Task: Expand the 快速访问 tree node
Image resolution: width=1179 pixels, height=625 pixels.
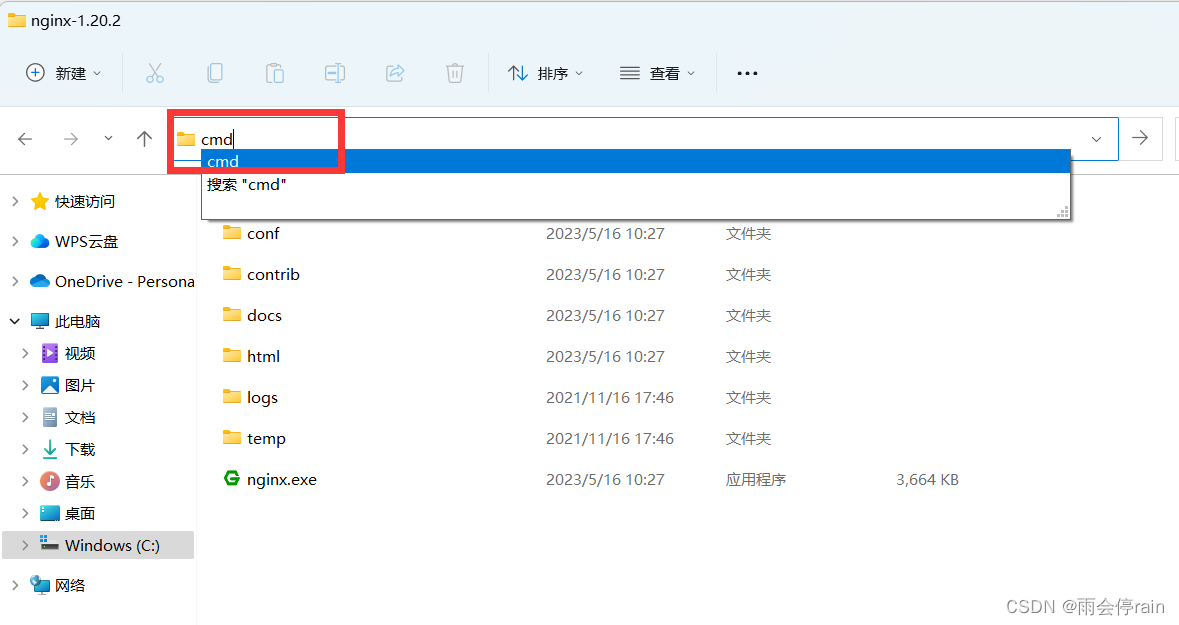Action: (15, 201)
